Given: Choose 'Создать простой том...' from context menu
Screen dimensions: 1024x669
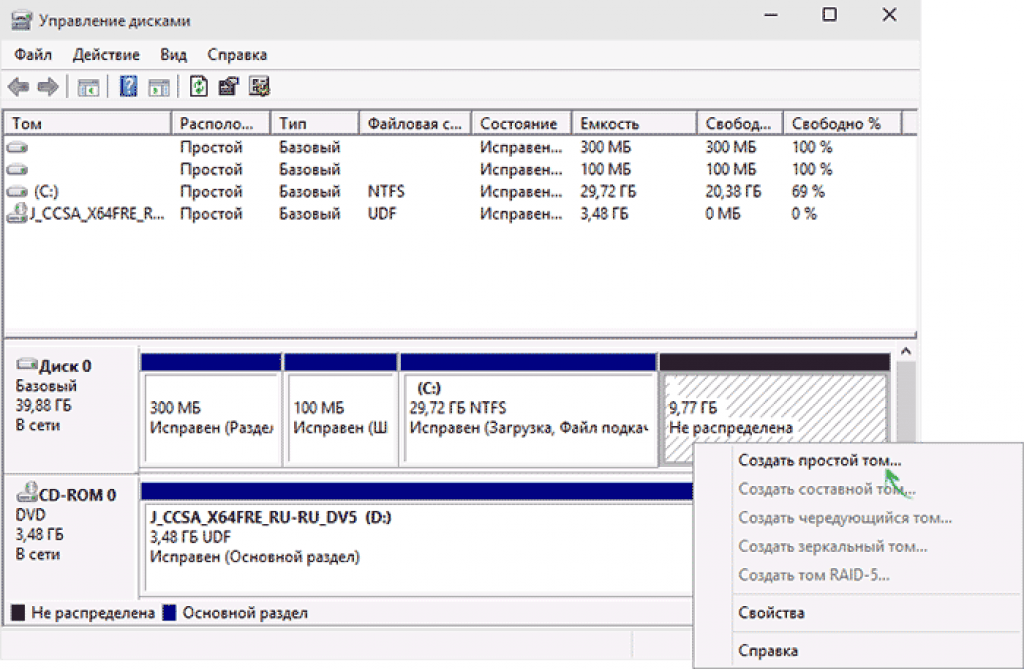Looking at the screenshot, I should click(x=818, y=461).
